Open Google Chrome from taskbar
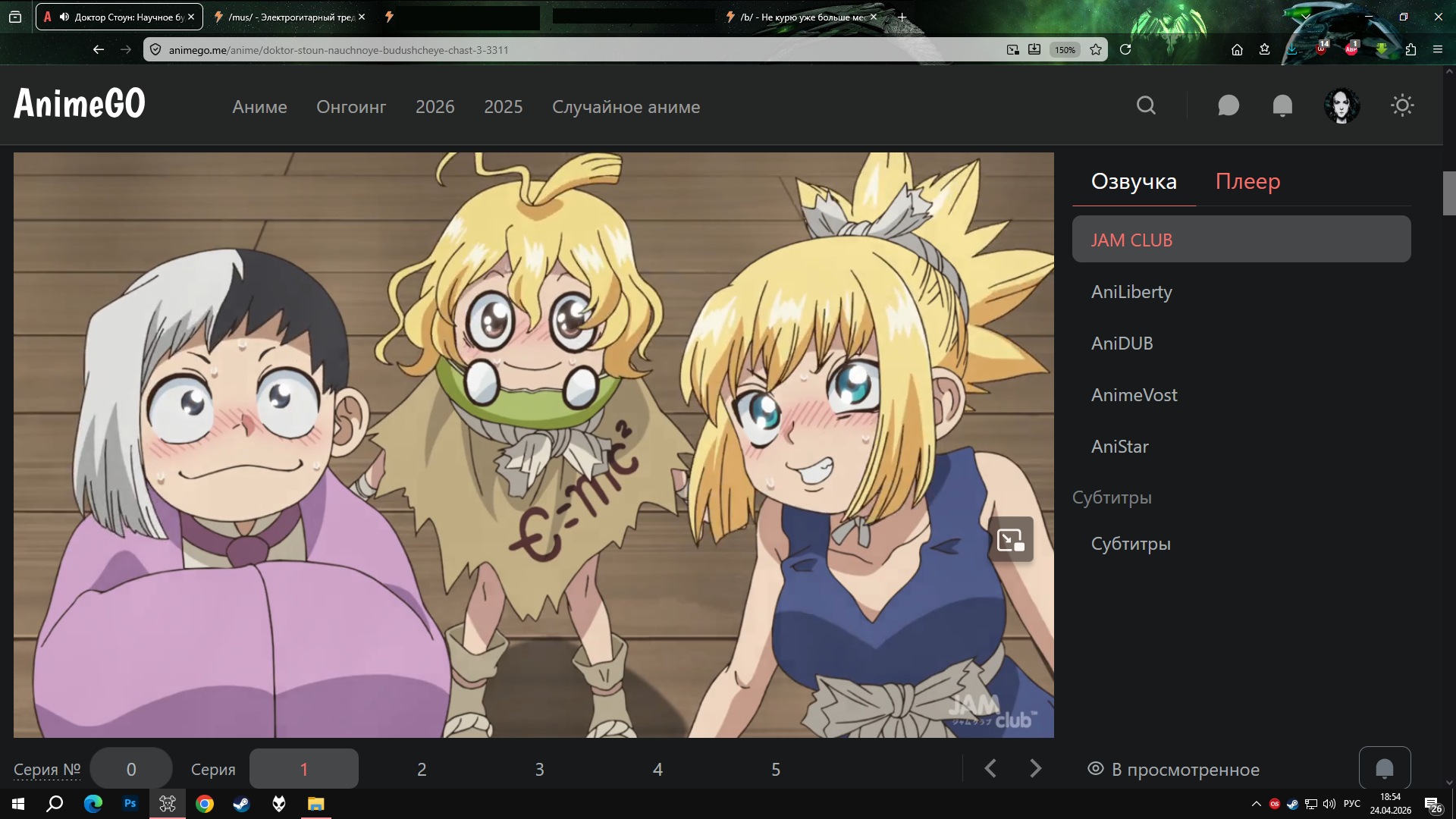1456x819 pixels. (x=205, y=804)
